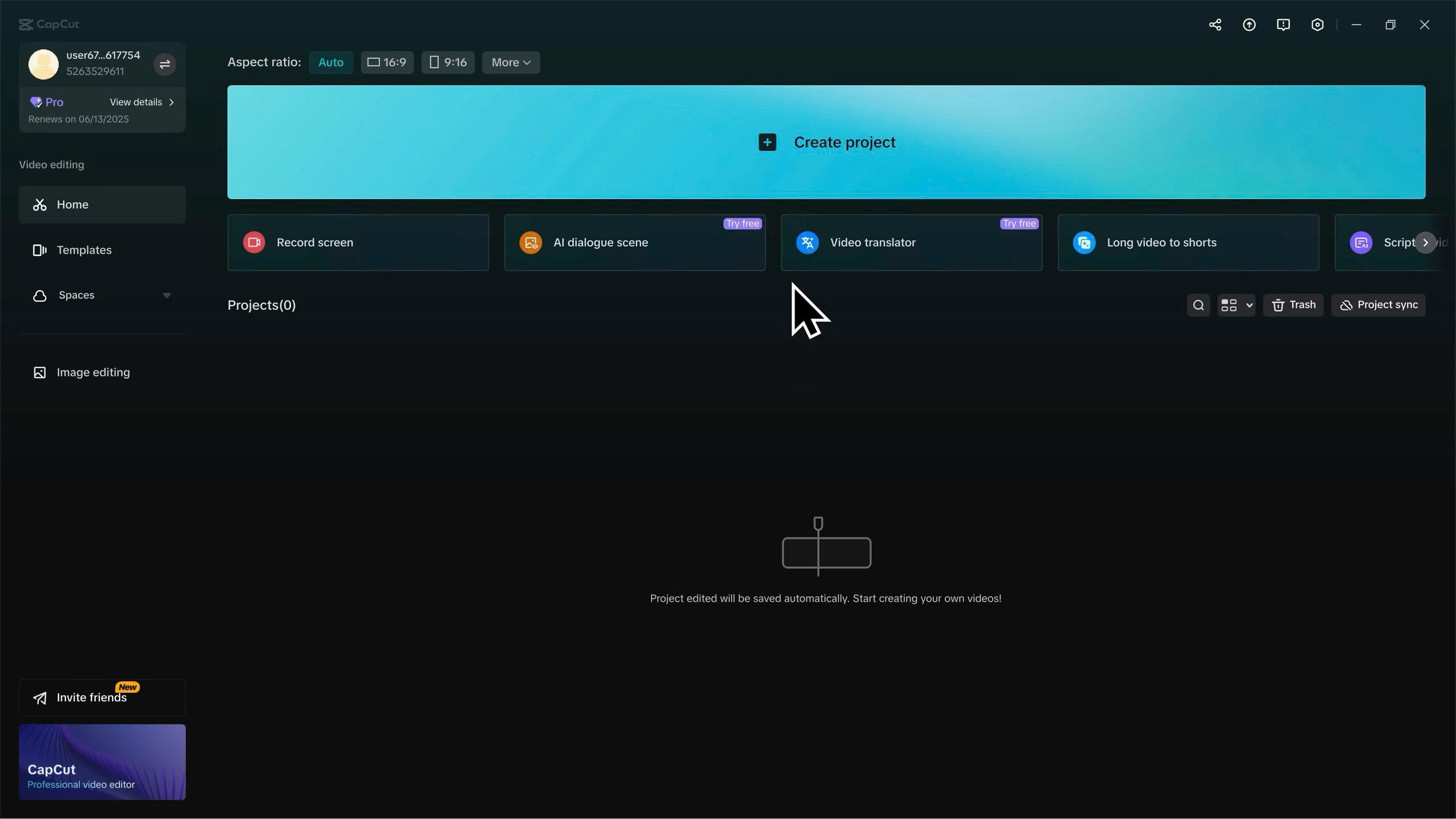Click the share icon in title bar
Image resolution: width=1456 pixels, height=819 pixels.
(x=1215, y=24)
